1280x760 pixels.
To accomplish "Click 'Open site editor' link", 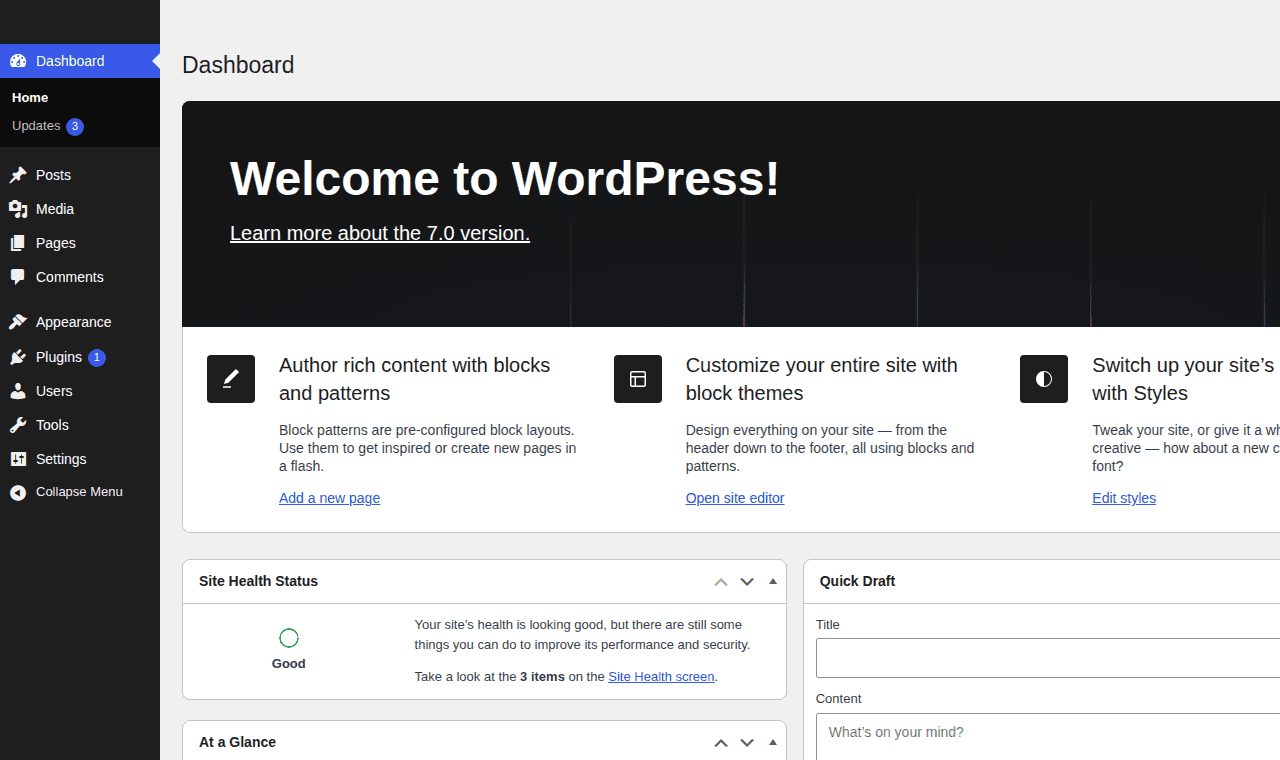I will pyautogui.click(x=735, y=498).
